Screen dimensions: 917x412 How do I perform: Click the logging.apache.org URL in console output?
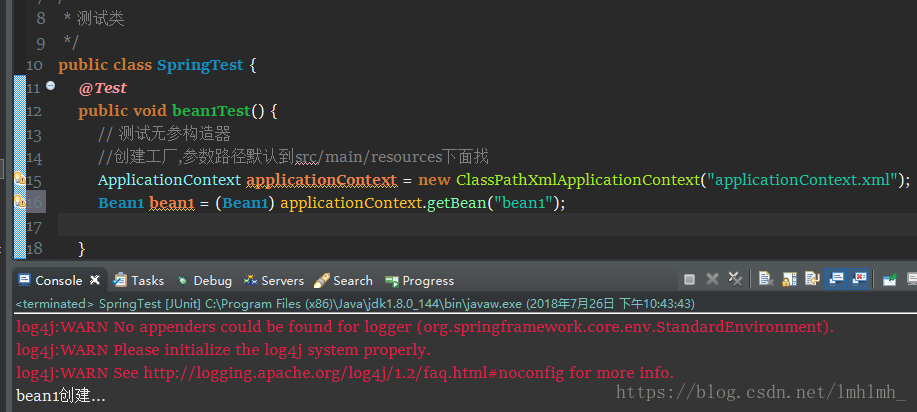pyautogui.click(x=354, y=373)
